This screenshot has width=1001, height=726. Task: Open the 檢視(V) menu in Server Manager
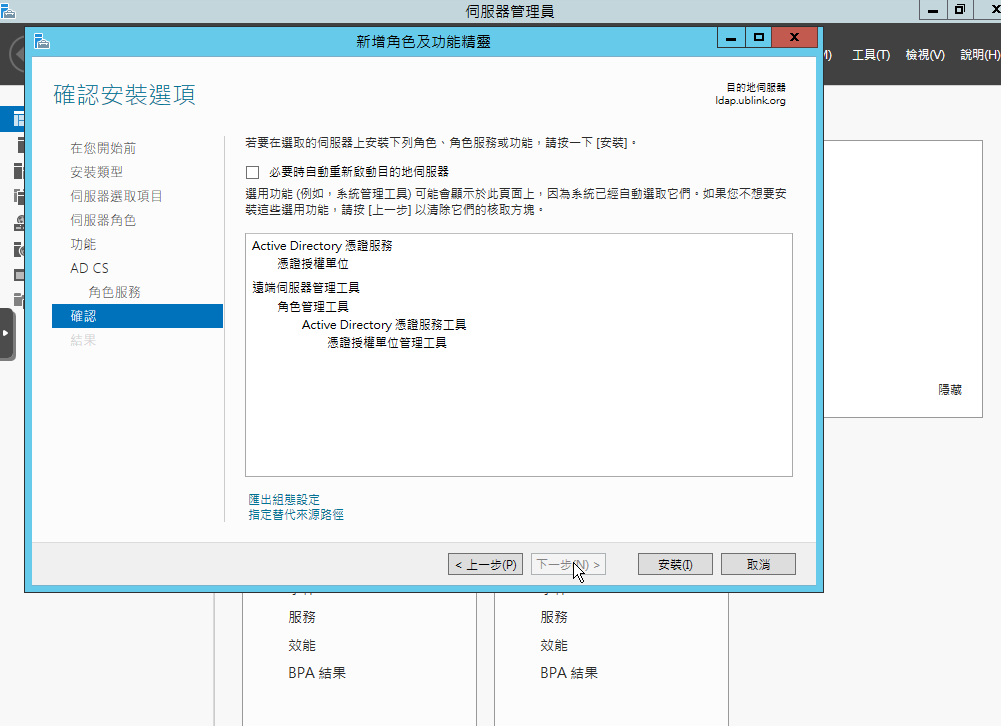924,55
